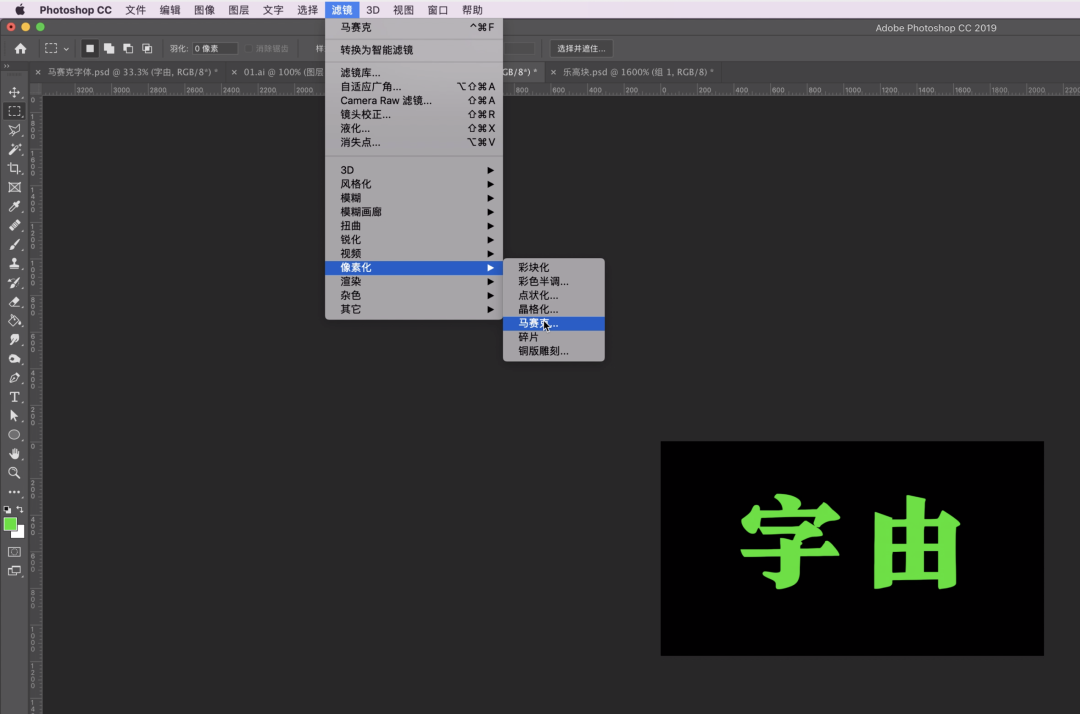Select the Horizontal Type tool
This screenshot has height=714, width=1080.
point(14,397)
